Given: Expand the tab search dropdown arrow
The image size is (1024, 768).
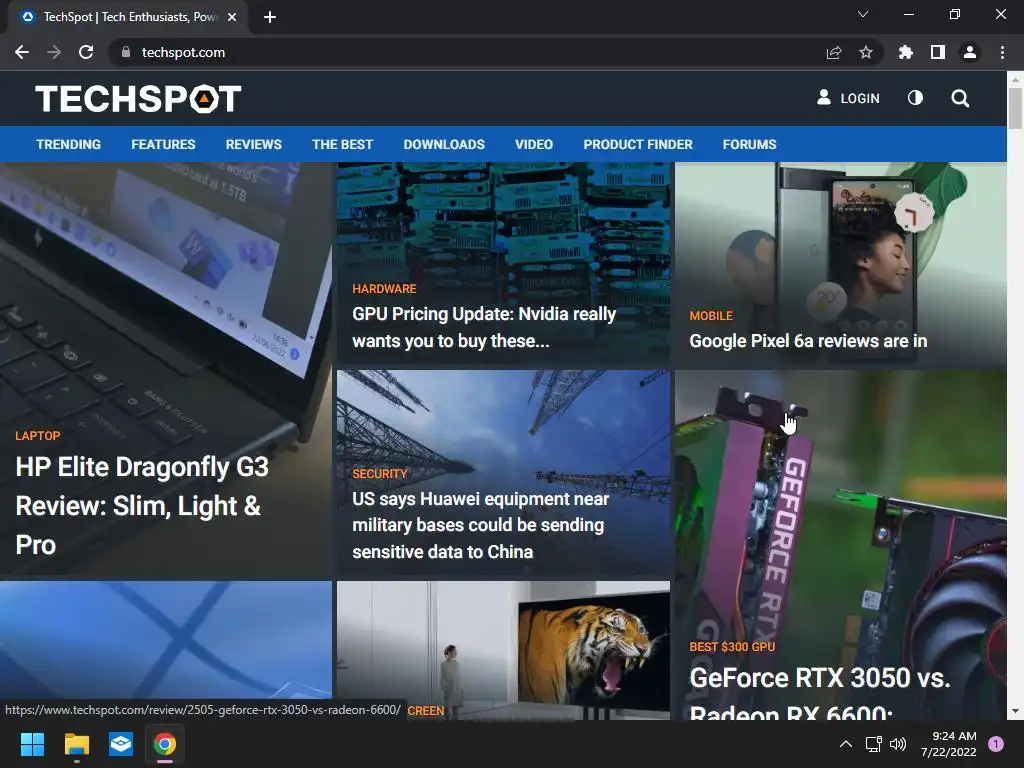Looking at the screenshot, I should coord(863,14).
